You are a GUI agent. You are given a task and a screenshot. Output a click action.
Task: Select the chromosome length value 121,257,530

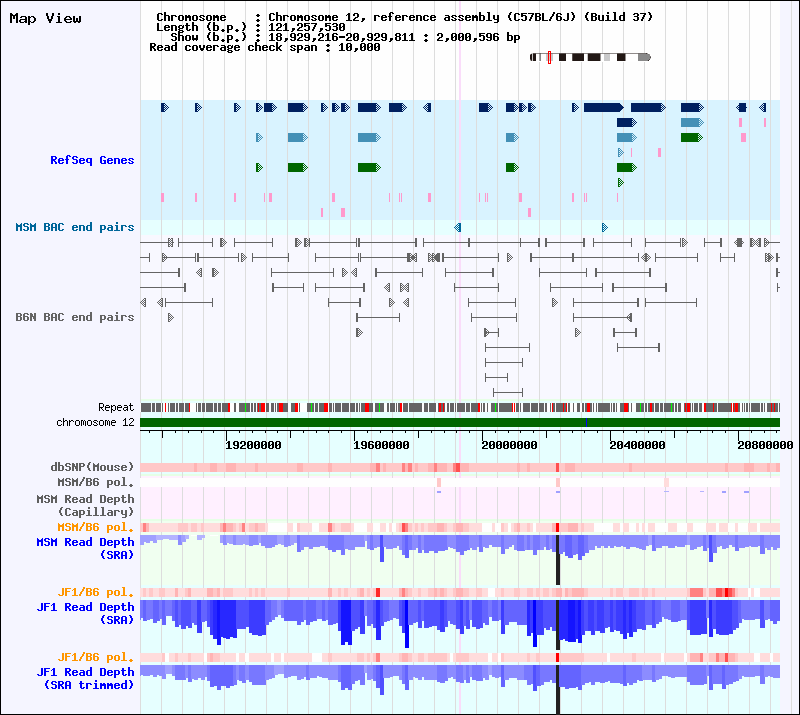click(x=307, y=27)
